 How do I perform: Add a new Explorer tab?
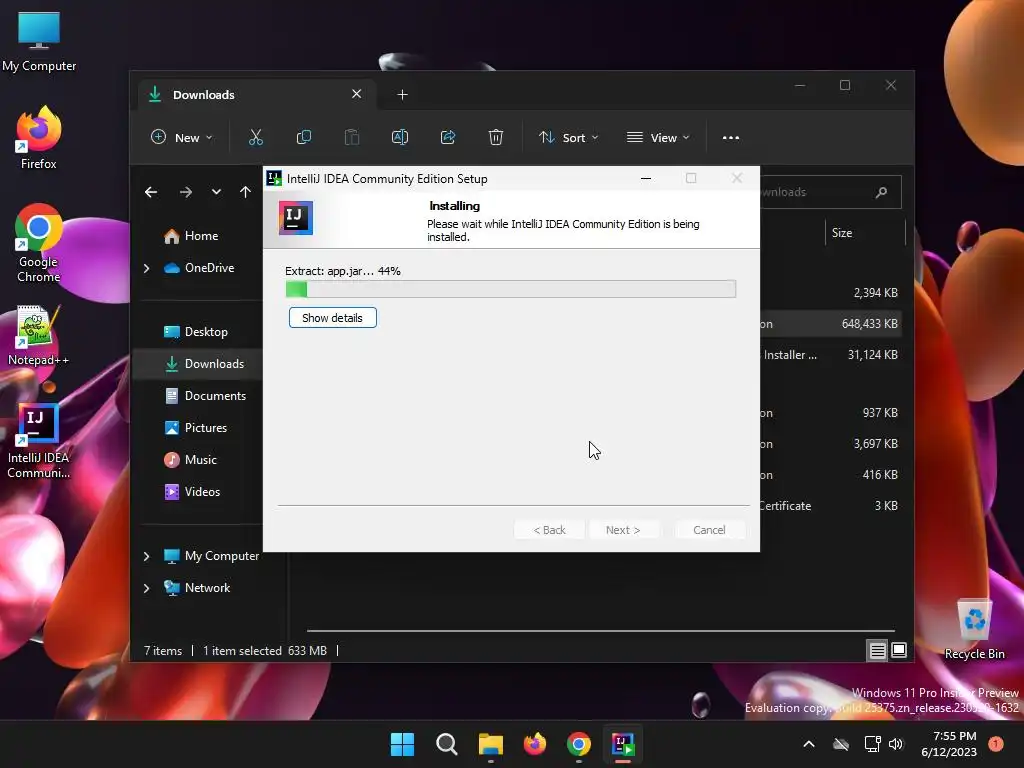coord(402,95)
